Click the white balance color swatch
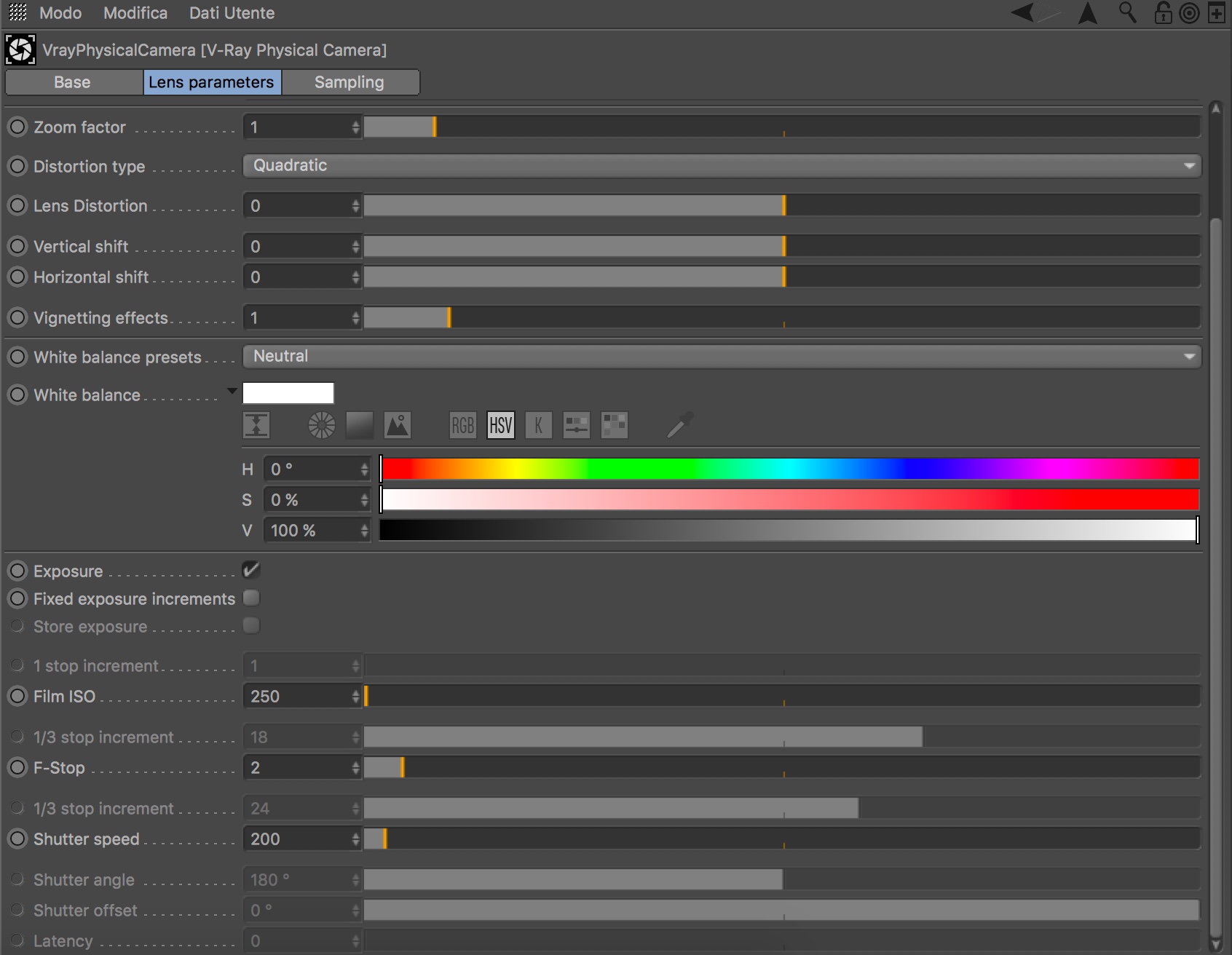This screenshot has height=955, width=1232. point(288,393)
